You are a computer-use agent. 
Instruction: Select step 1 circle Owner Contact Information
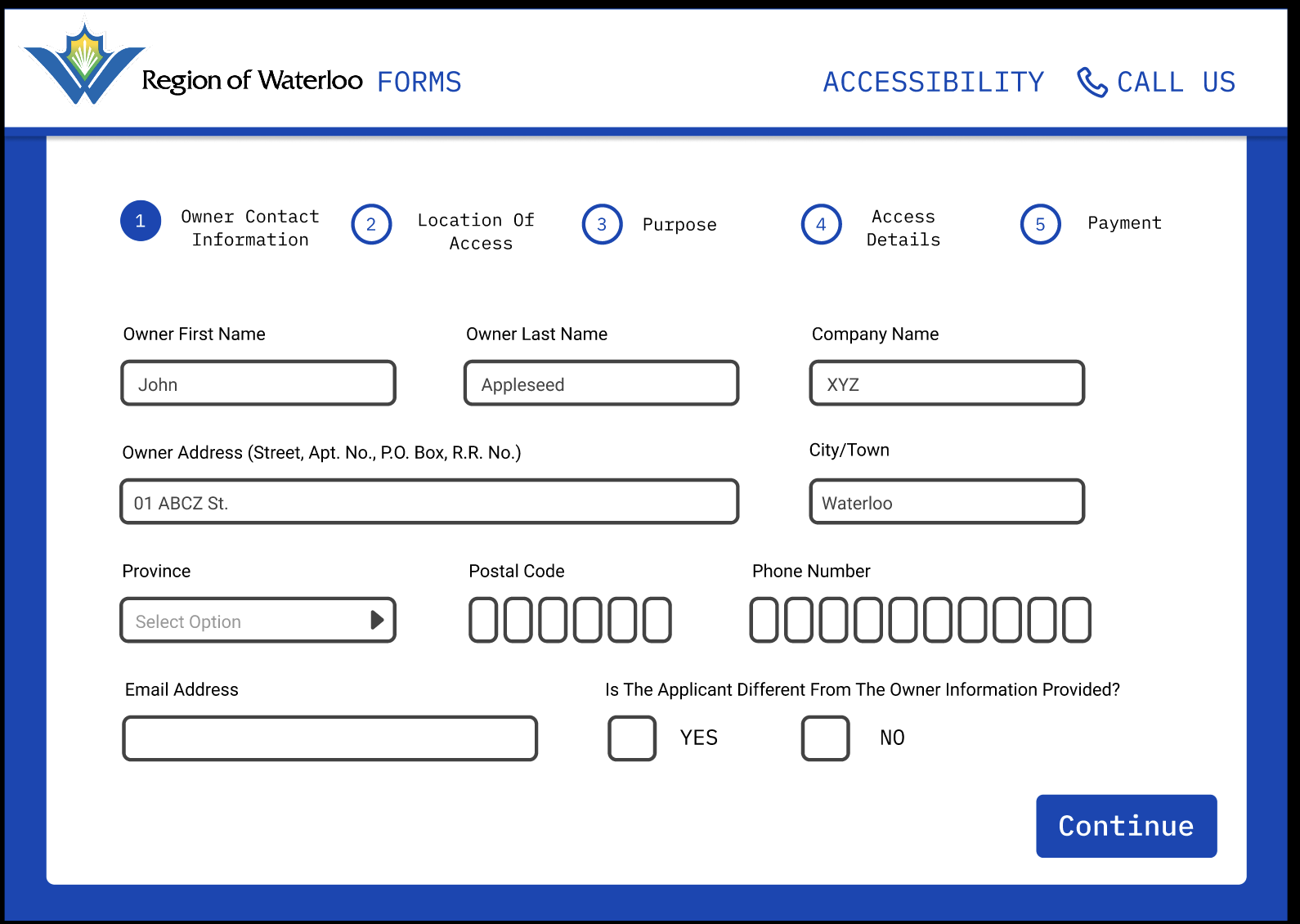(x=141, y=221)
